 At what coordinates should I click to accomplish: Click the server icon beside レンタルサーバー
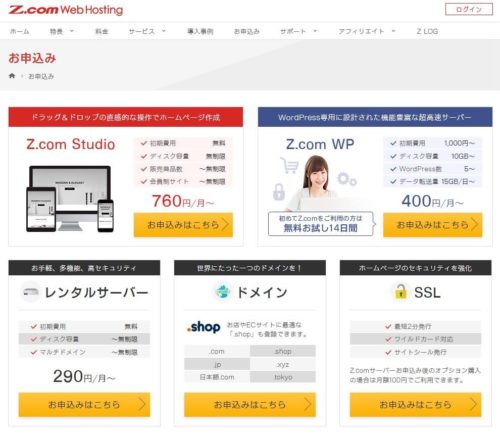click(31, 292)
